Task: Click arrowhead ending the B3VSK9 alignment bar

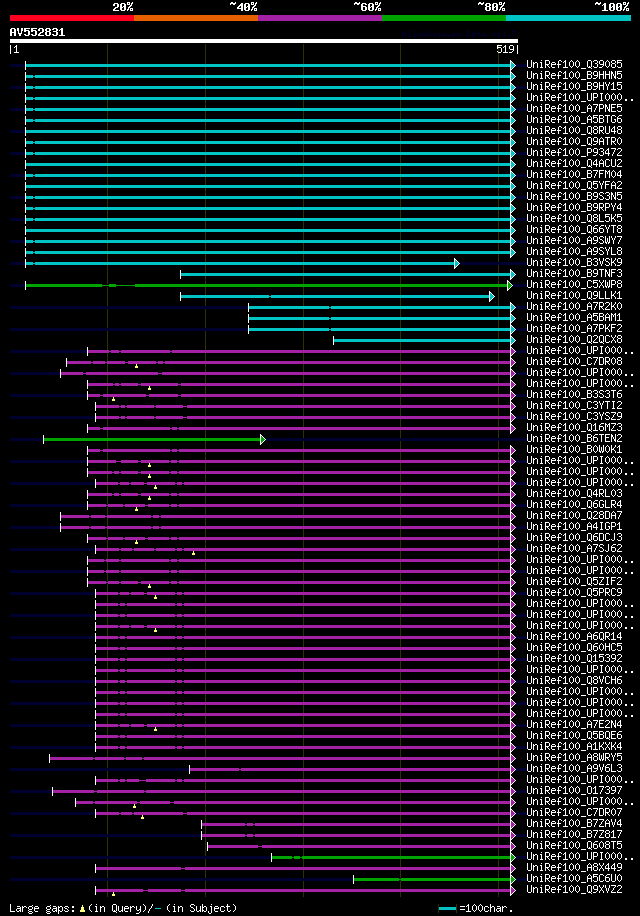Action: [457, 263]
